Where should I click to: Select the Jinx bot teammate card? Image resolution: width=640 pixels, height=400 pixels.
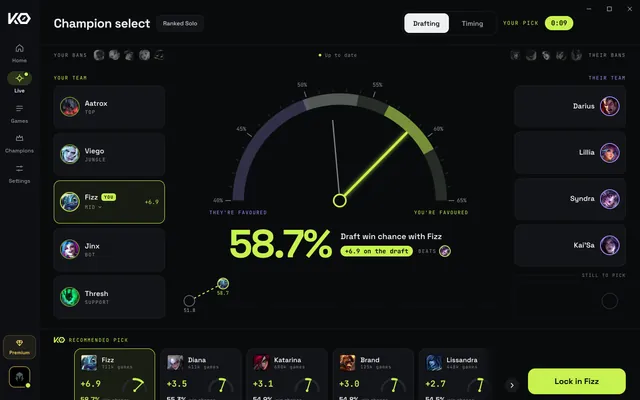point(109,249)
